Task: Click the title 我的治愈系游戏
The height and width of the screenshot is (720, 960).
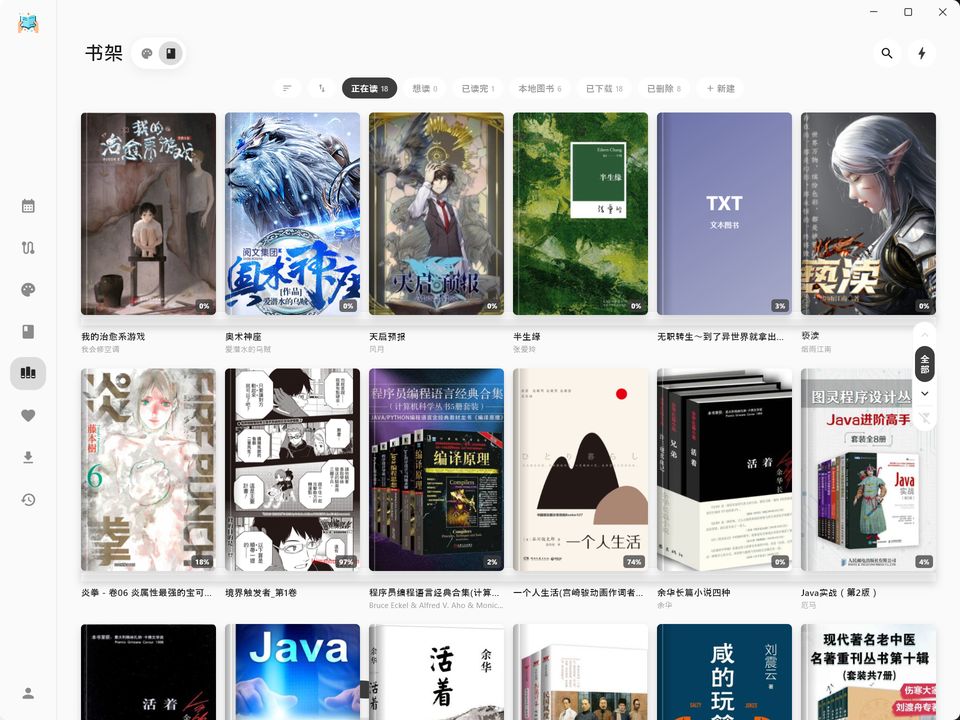Action: 113,336
